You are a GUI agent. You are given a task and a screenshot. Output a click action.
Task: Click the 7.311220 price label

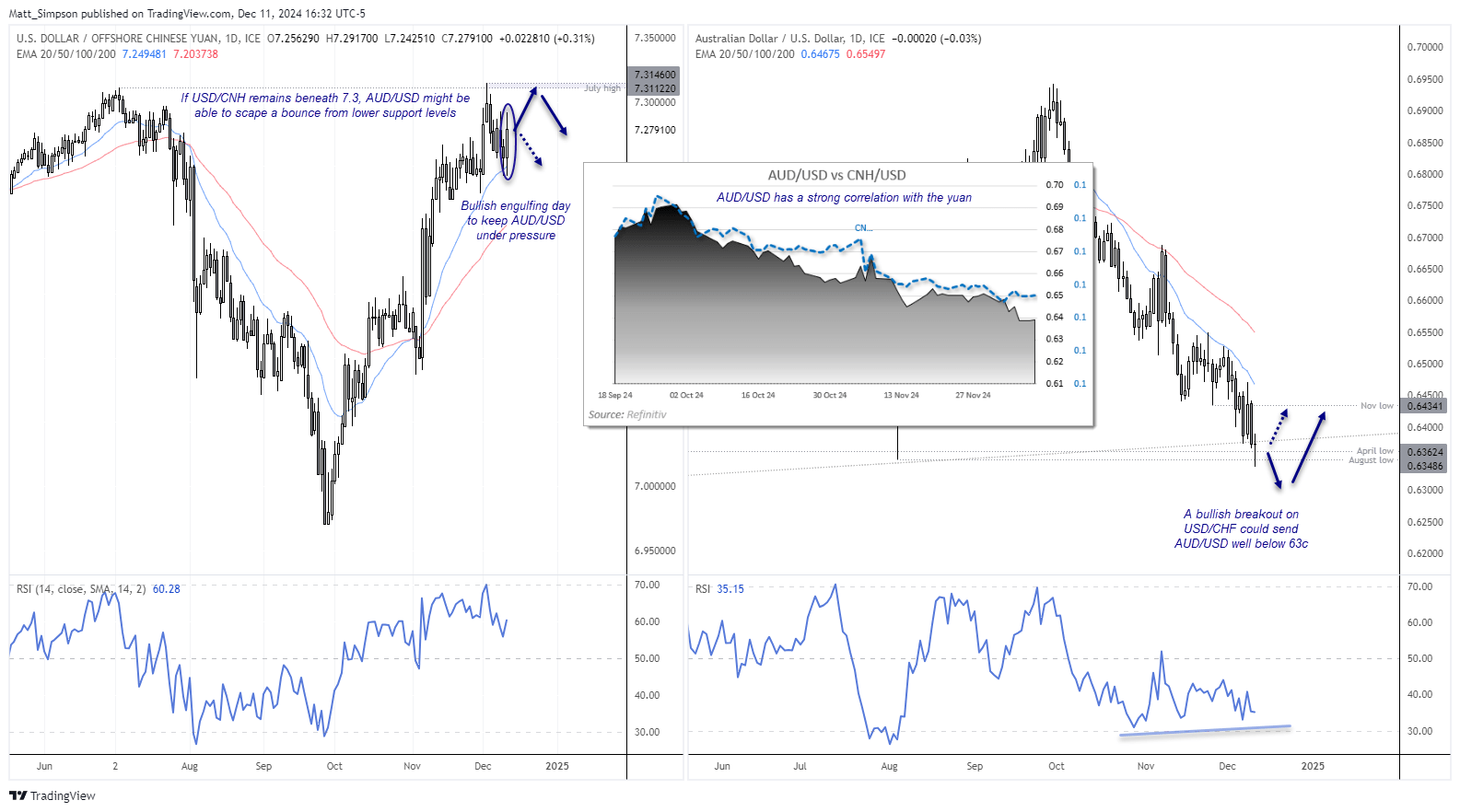click(x=654, y=88)
